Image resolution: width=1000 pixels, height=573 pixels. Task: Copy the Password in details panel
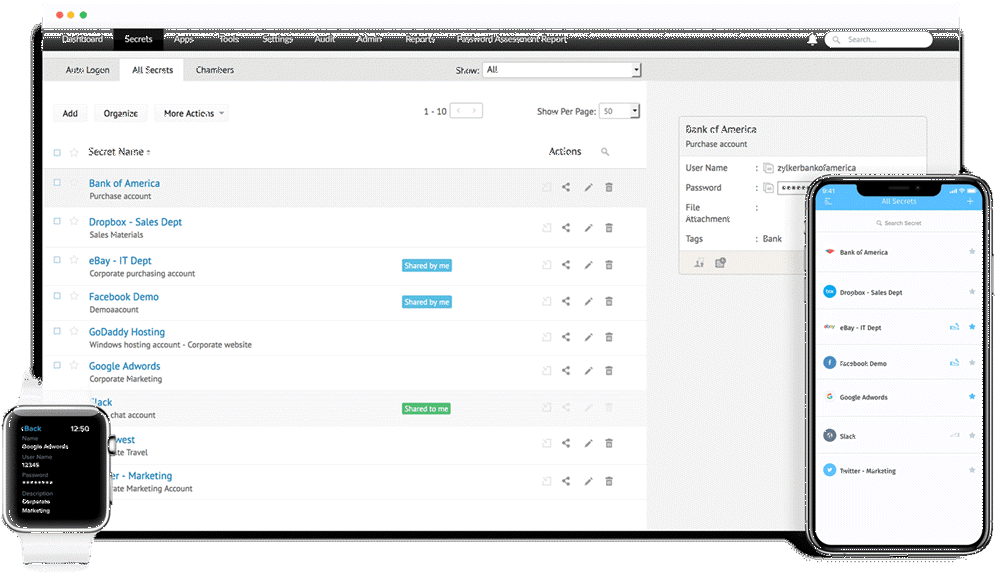[x=768, y=188]
